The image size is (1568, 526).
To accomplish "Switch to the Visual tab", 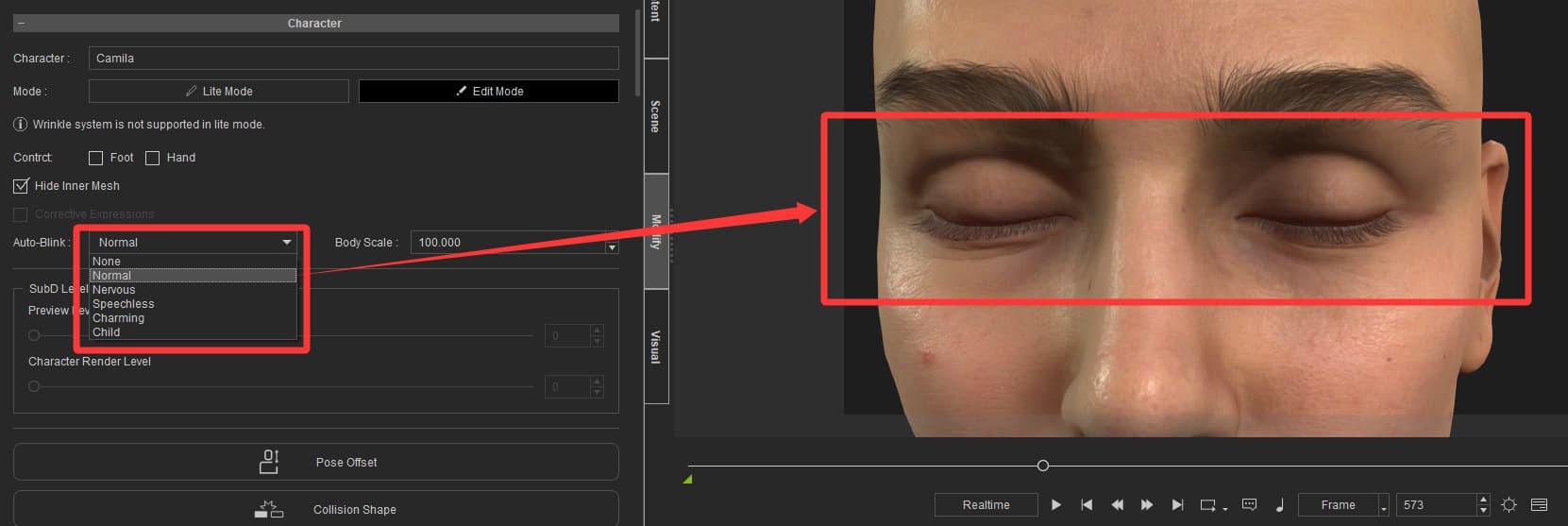I will 656,347.
